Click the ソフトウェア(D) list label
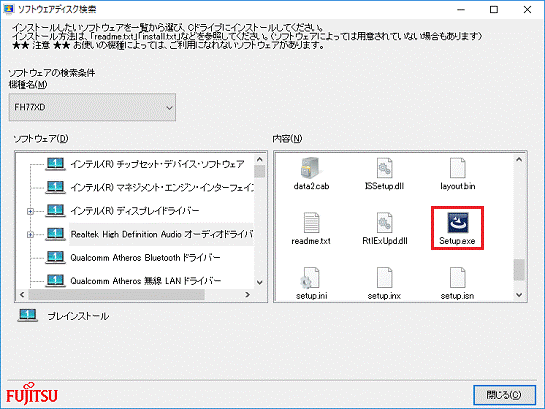This screenshot has height=409, width=545. tap(41, 139)
